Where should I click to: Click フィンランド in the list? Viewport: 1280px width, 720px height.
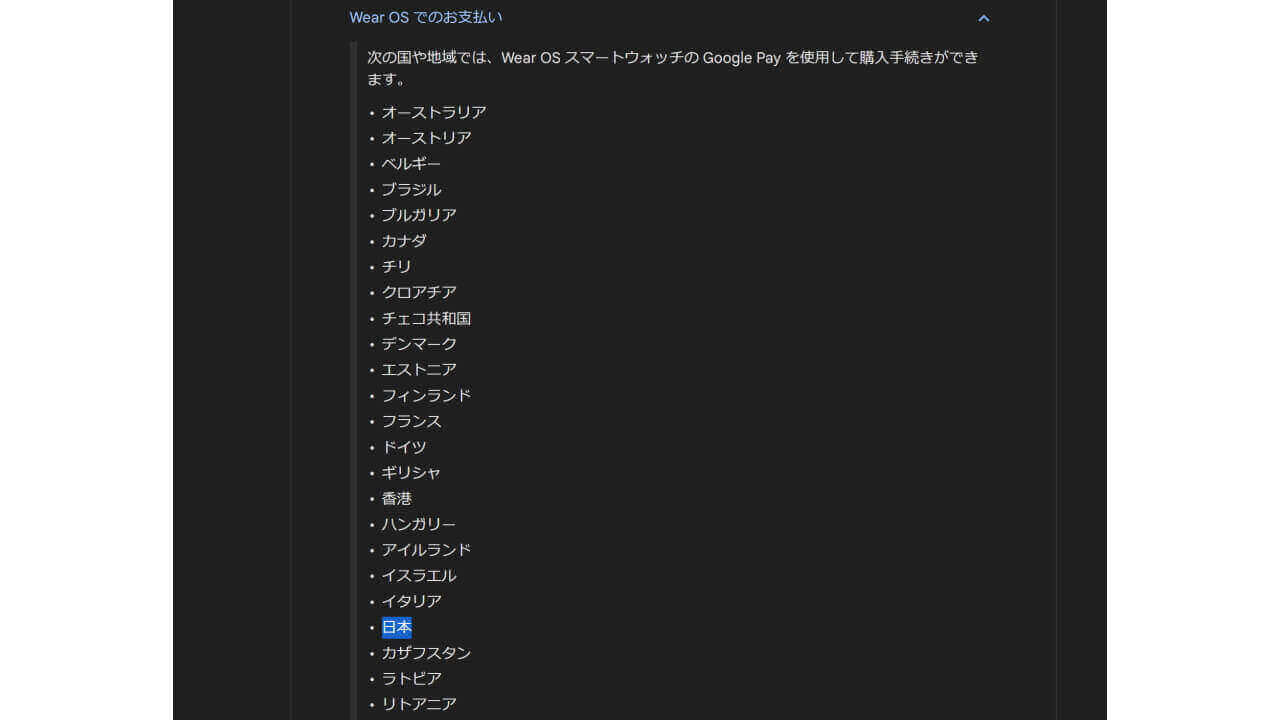pyautogui.click(x=426, y=396)
